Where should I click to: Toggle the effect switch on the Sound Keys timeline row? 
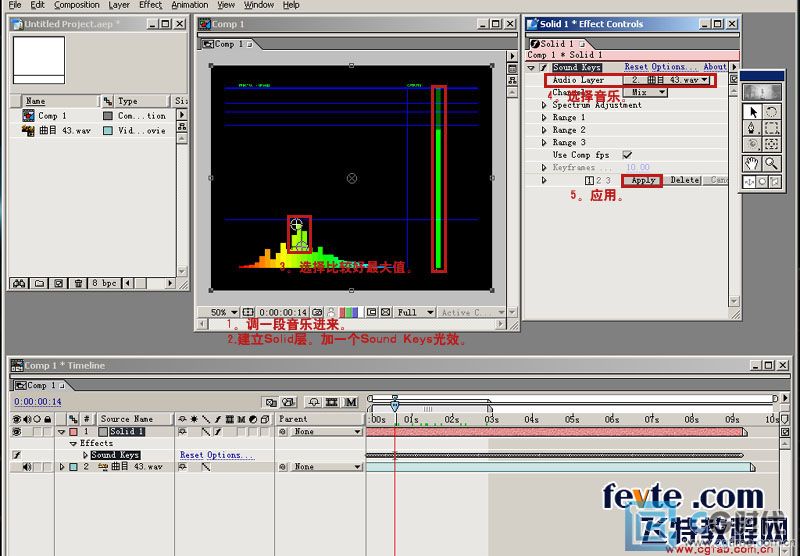tap(17, 454)
